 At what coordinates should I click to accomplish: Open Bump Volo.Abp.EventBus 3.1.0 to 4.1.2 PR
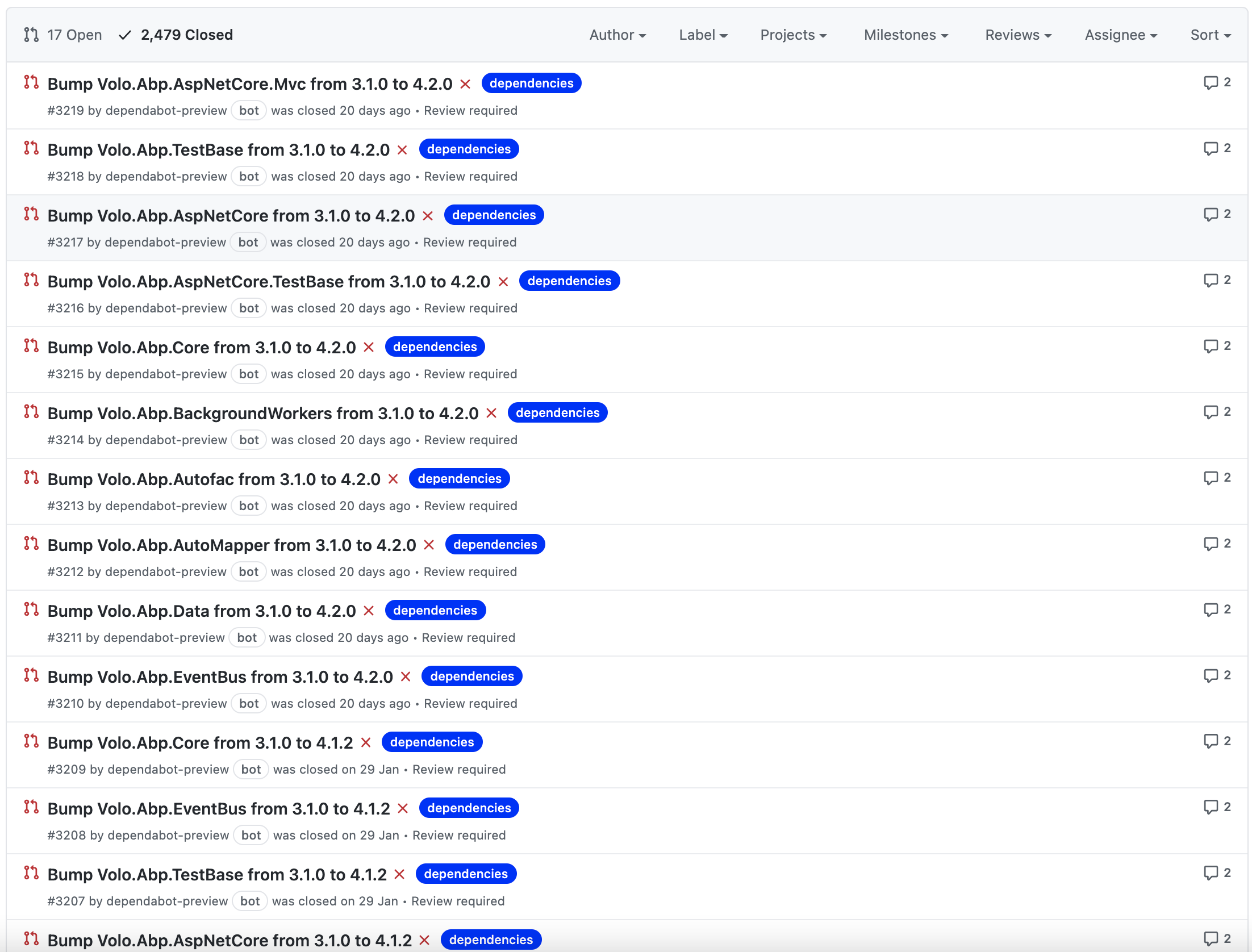(219, 809)
